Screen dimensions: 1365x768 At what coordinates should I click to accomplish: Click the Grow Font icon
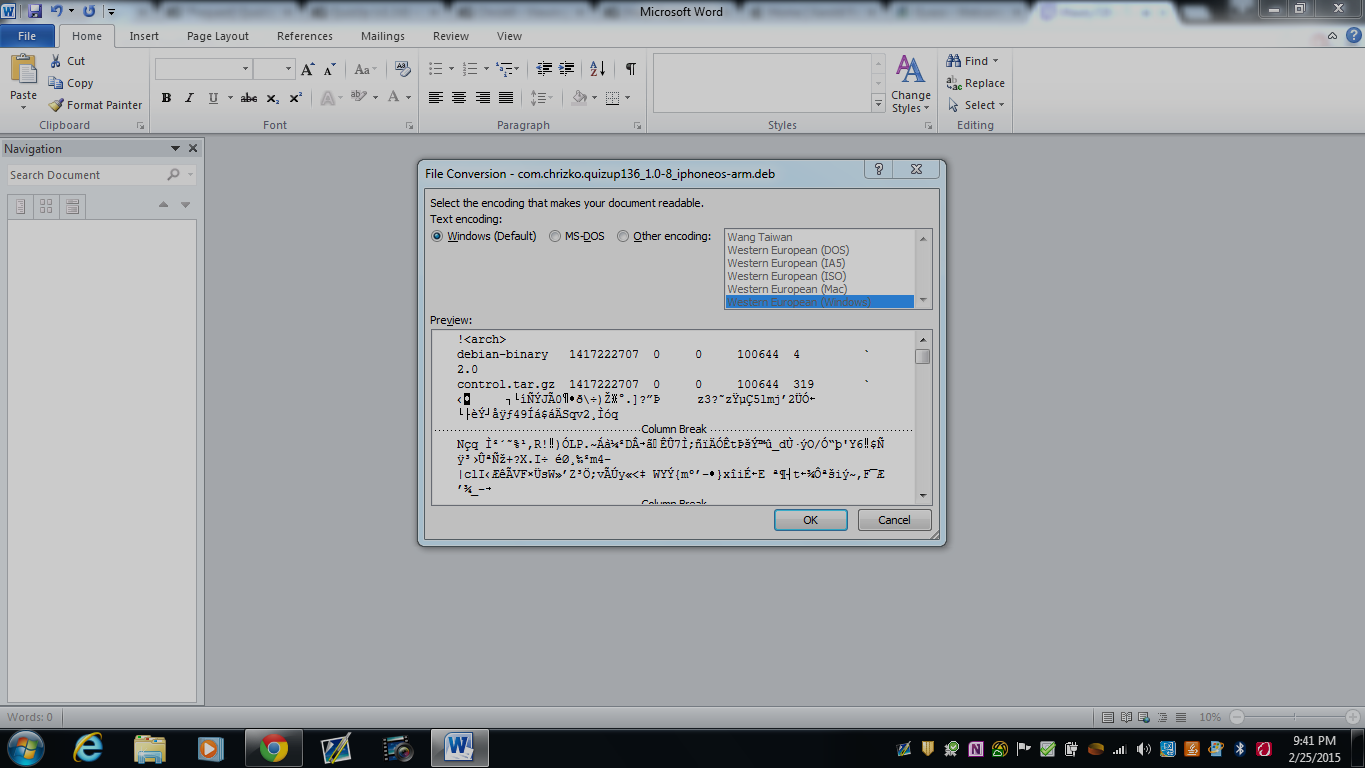coord(307,69)
